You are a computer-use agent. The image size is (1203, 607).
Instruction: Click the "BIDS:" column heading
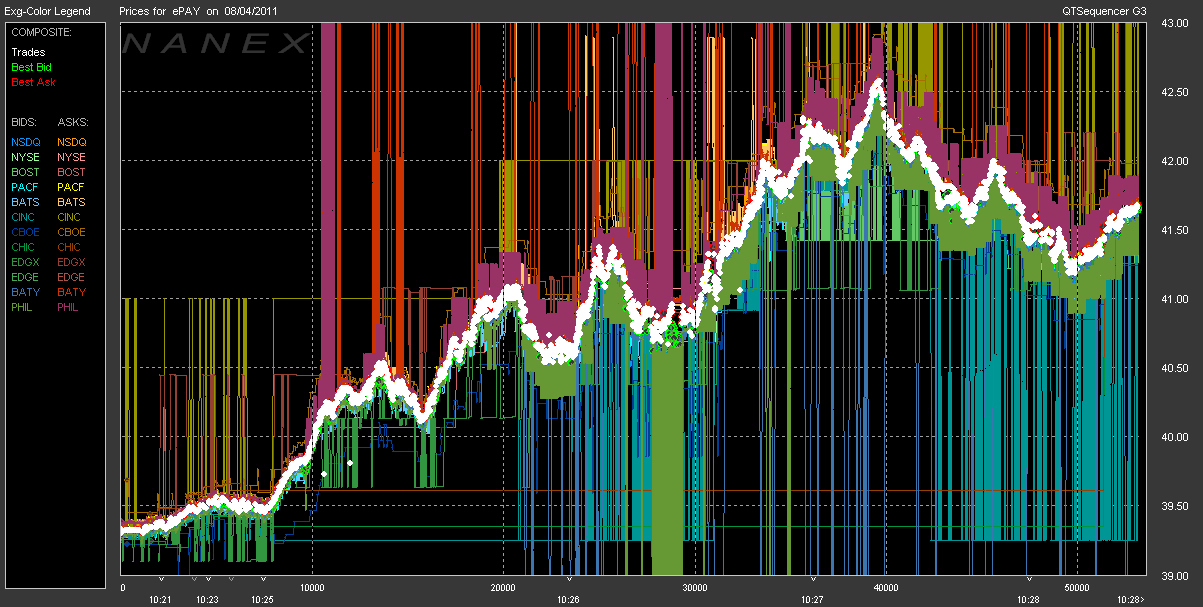tap(23, 121)
